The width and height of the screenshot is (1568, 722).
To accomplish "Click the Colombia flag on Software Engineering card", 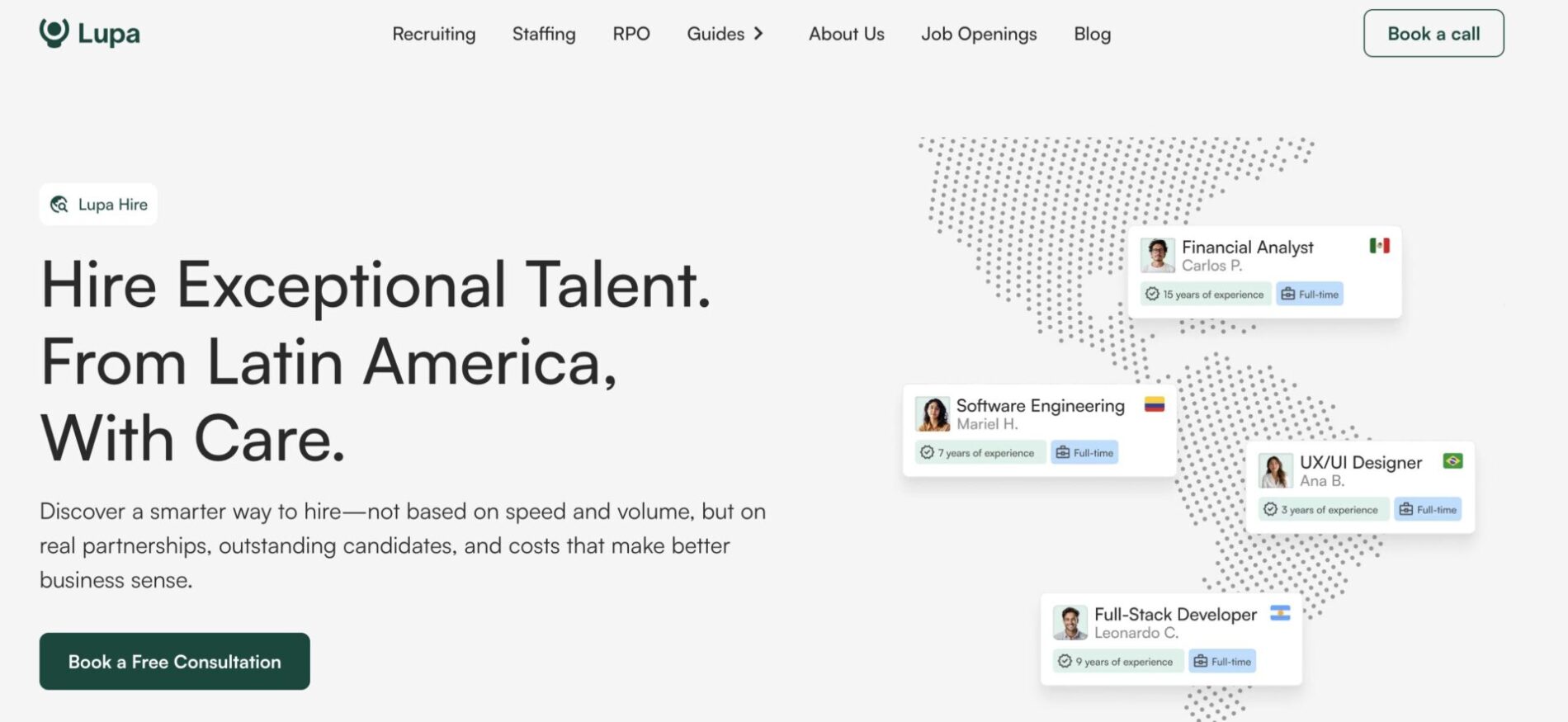I will pyautogui.click(x=1154, y=404).
